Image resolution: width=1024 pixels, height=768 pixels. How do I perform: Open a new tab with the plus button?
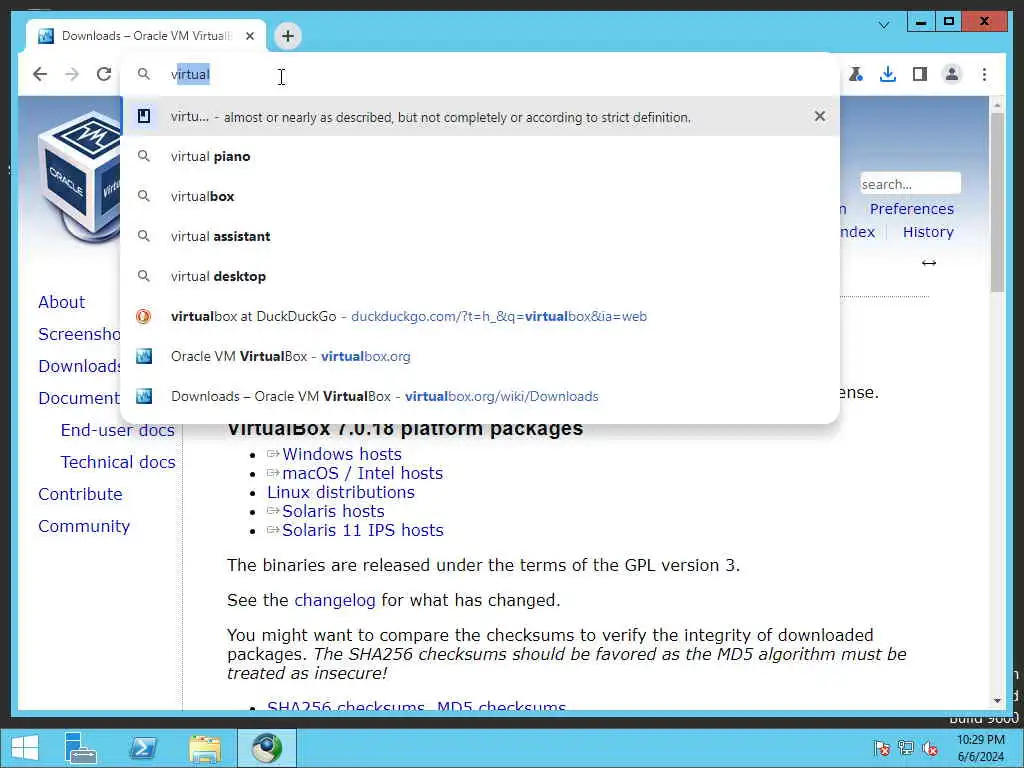click(x=288, y=36)
